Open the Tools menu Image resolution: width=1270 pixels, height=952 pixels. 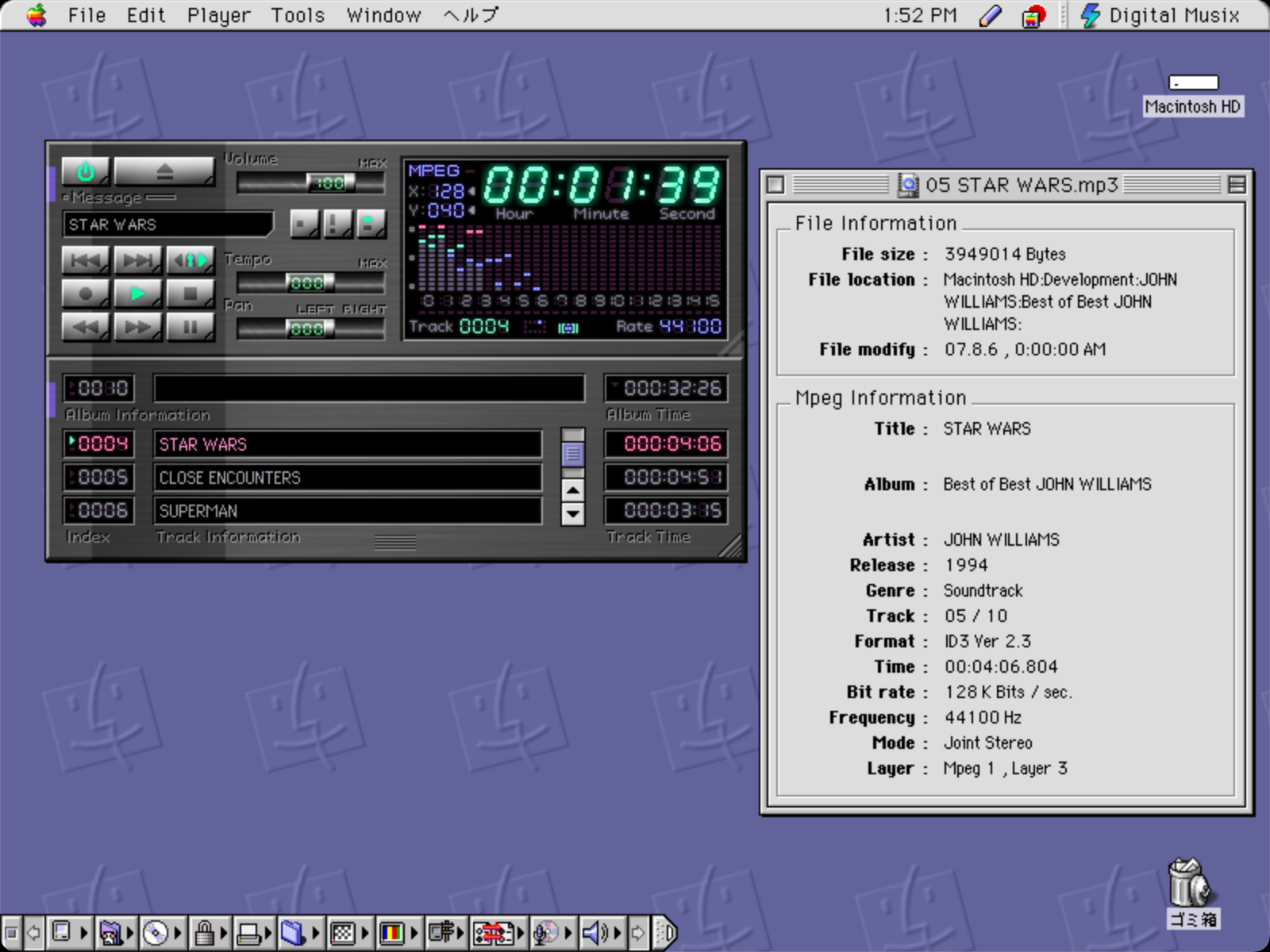click(298, 15)
